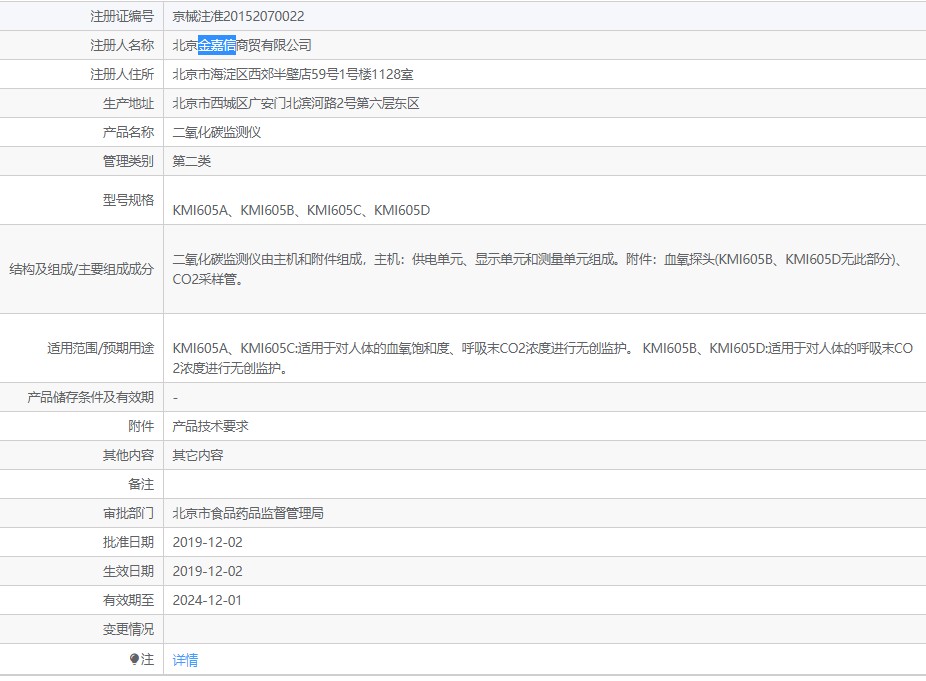Screen dimensions: 926x681
Task: Select management category value 第二类
Action: (191, 161)
